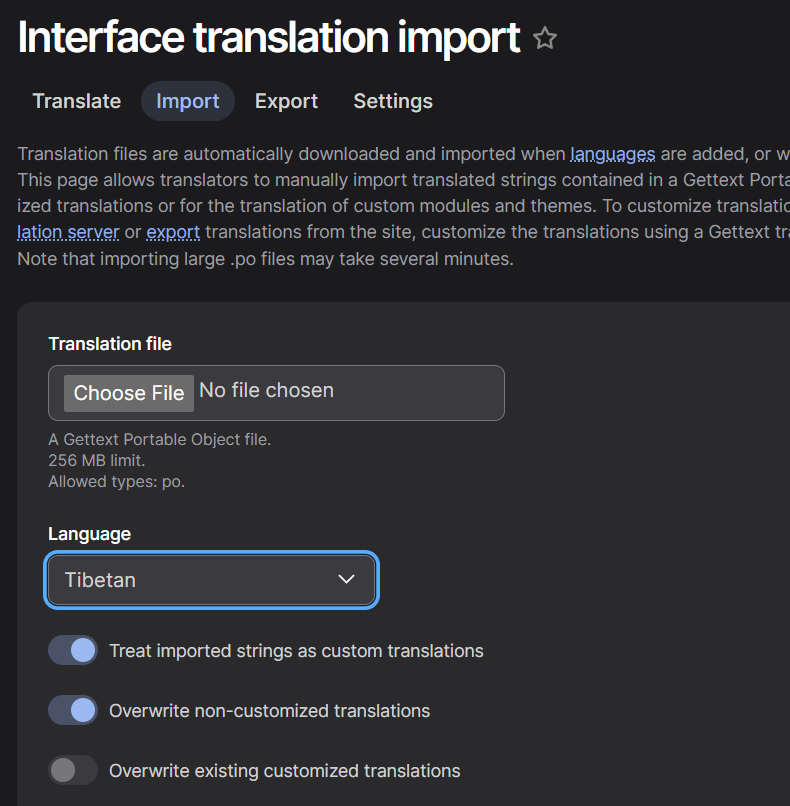
Task: Follow the languages link in the description
Action: tap(612, 154)
